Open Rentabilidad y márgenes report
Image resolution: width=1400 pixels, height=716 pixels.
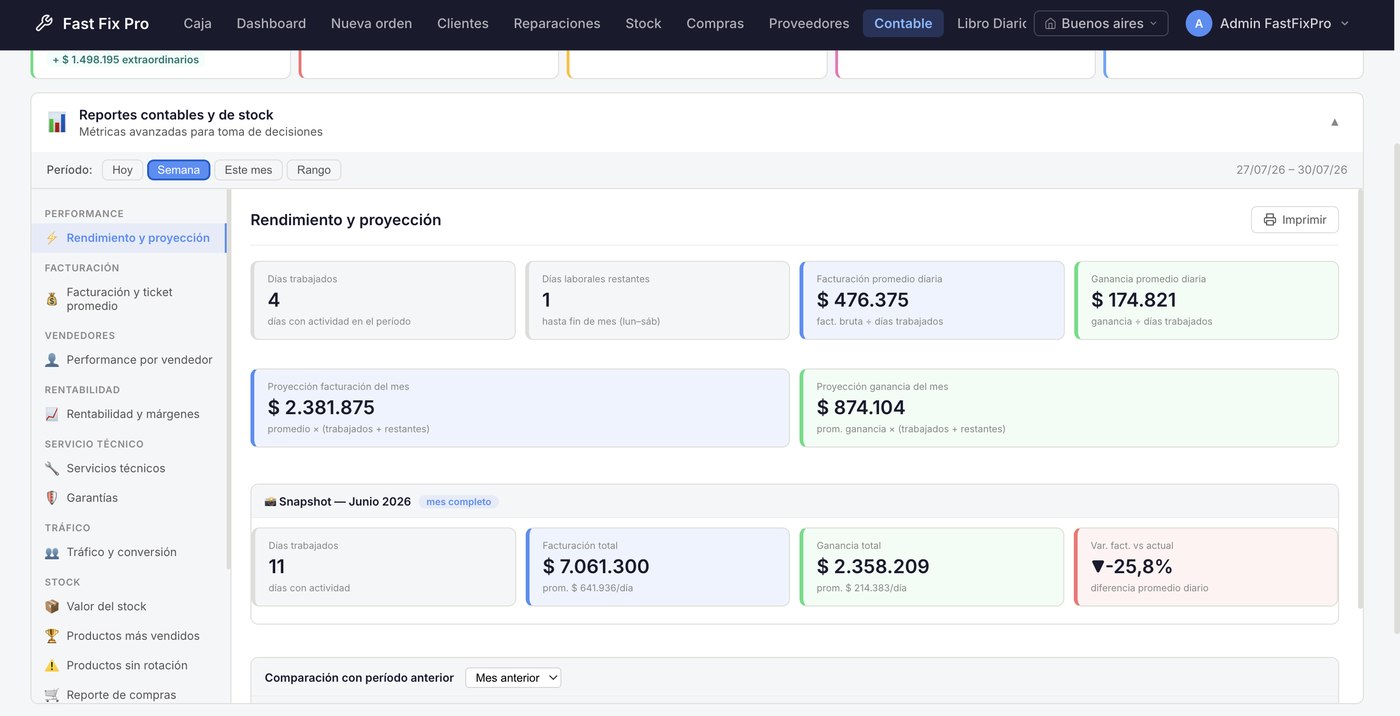coord(128,414)
